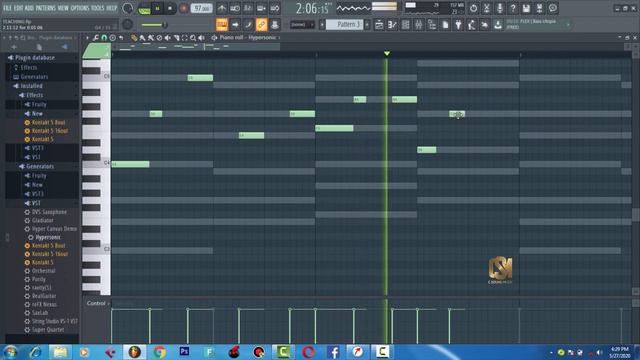Select the DVS Saxophone plugin

(x=49, y=212)
